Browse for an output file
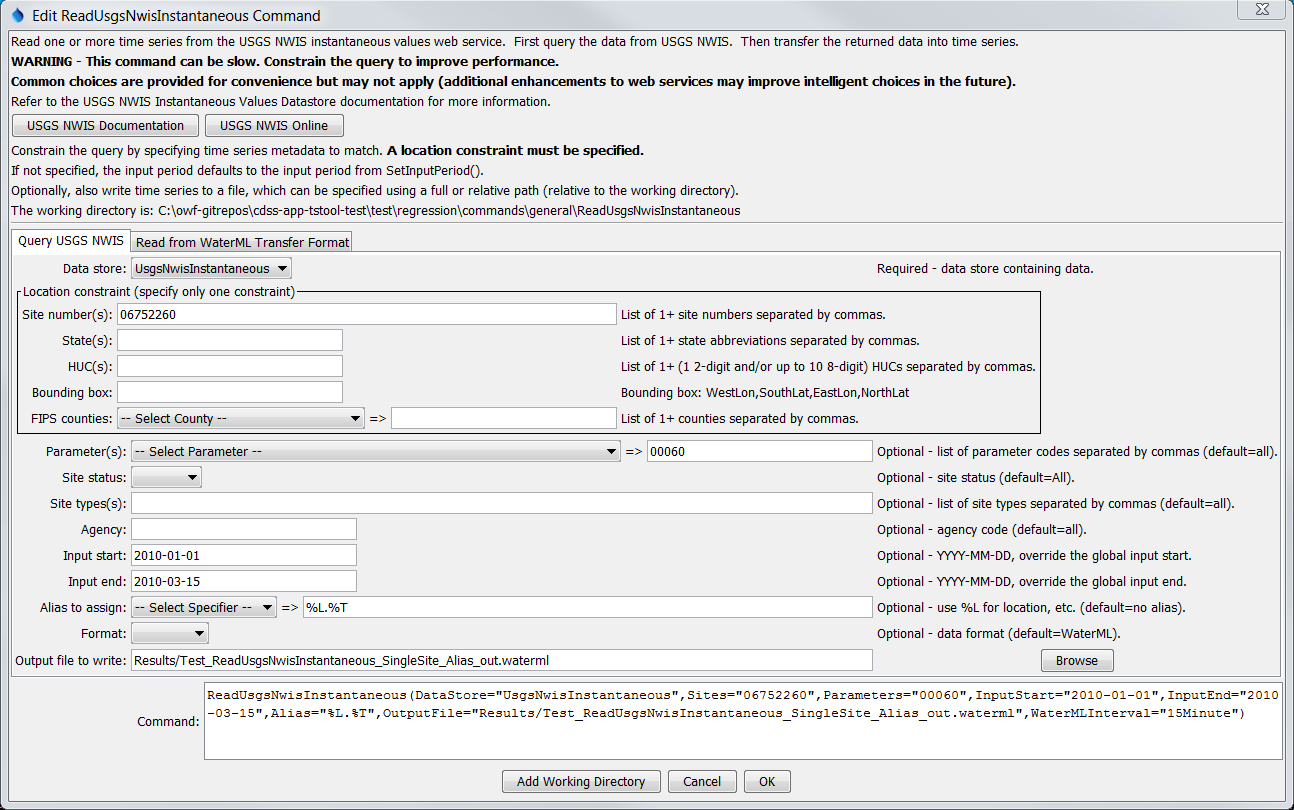1294x810 pixels. click(1076, 660)
